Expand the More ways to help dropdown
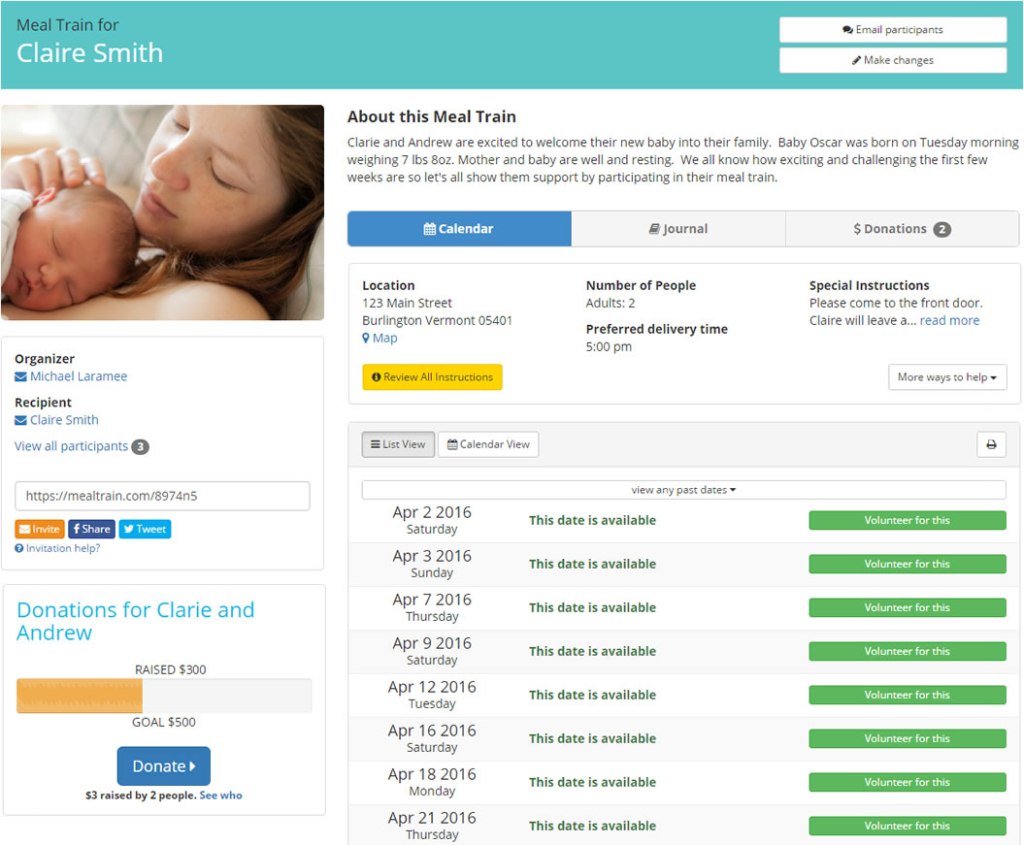Viewport: 1024px width, 845px height. coord(946,377)
